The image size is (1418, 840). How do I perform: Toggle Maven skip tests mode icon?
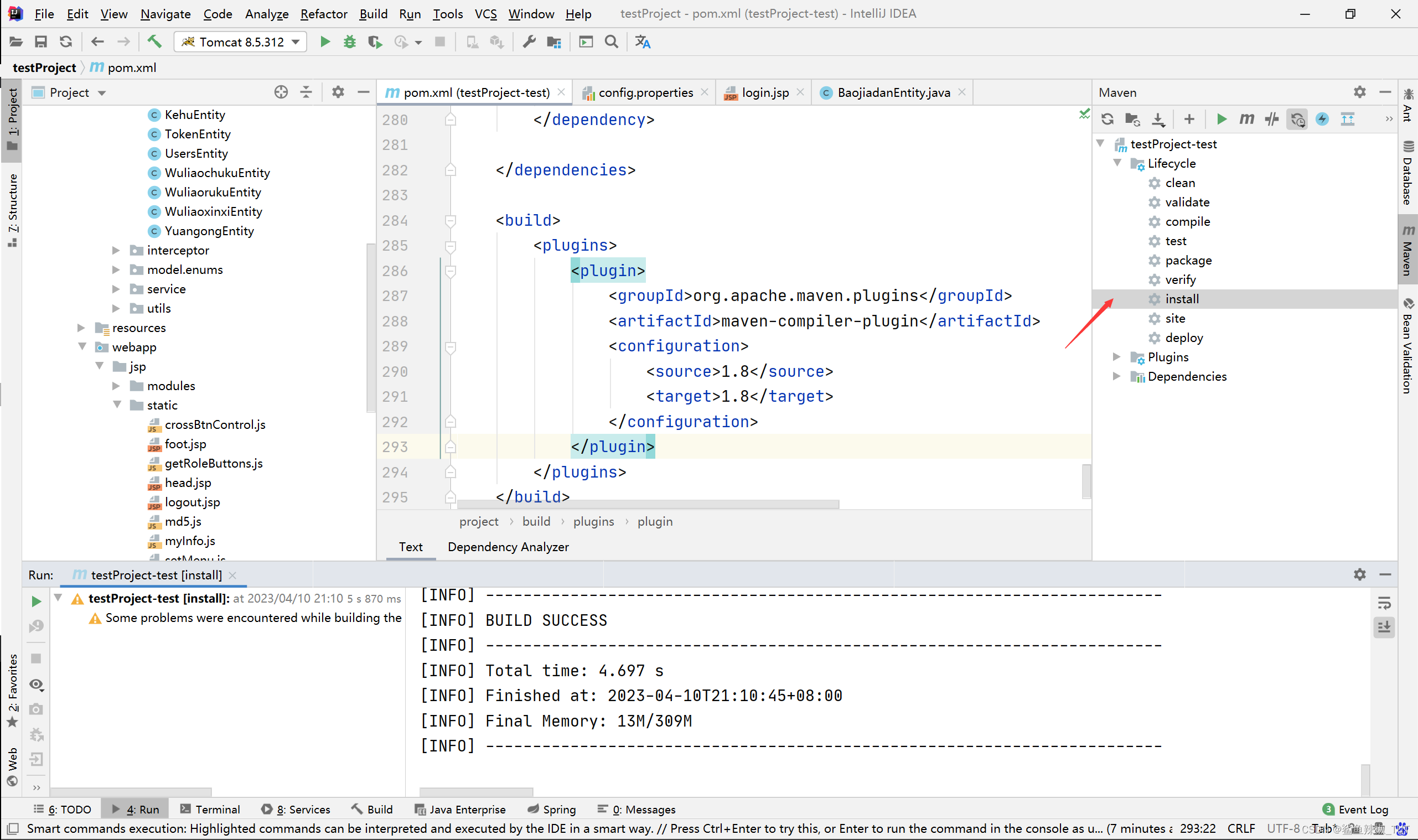click(x=1322, y=119)
